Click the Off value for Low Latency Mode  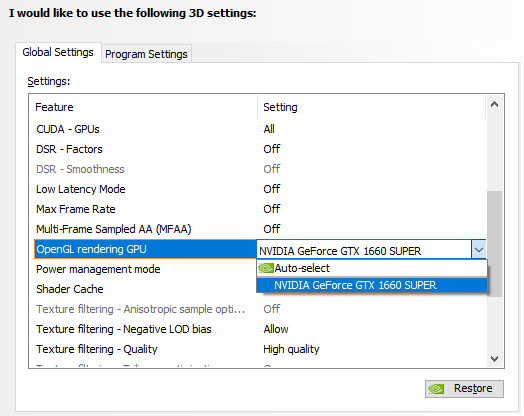tap(272, 189)
